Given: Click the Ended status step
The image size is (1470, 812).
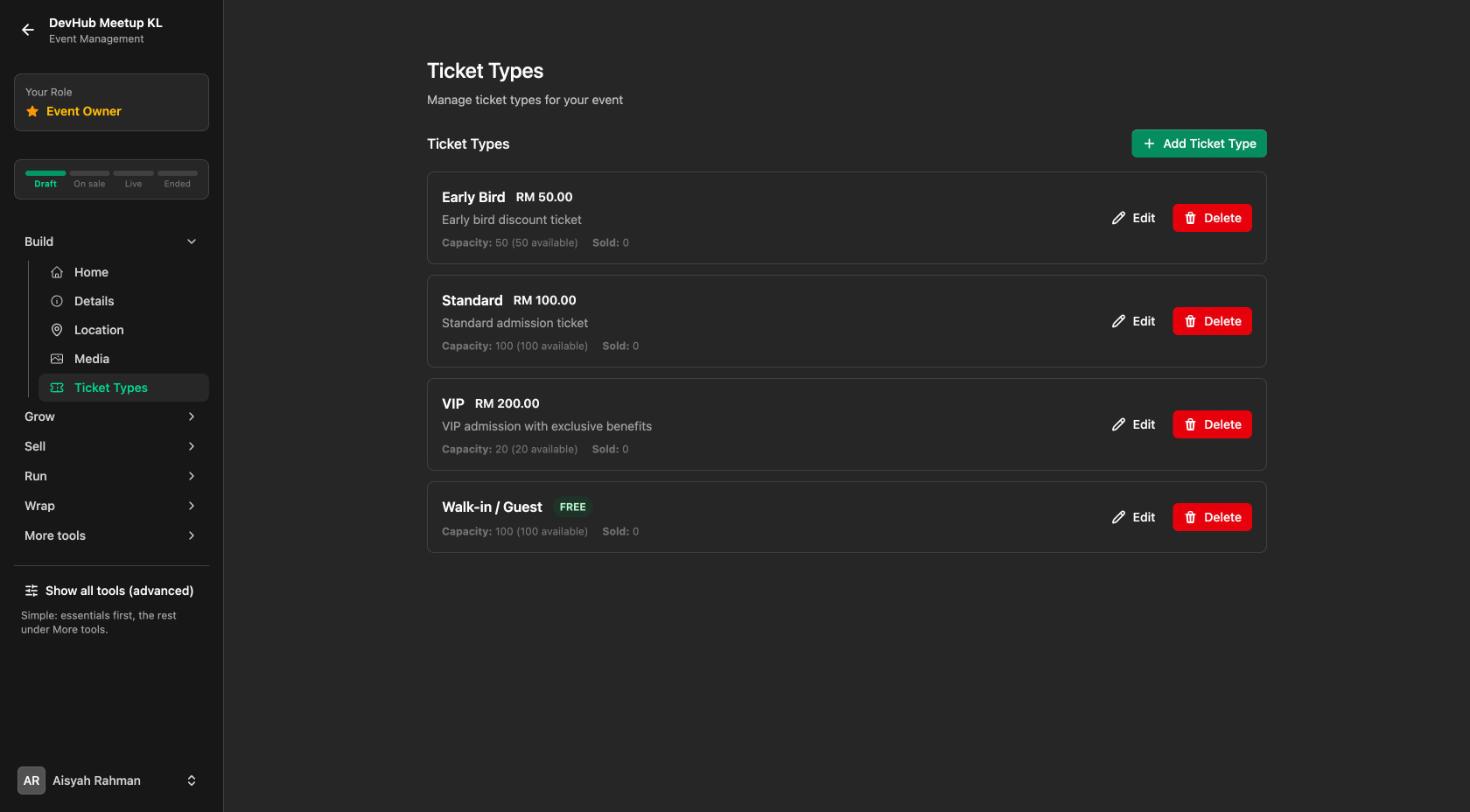Looking at the screenshot, I should point(177,179).
